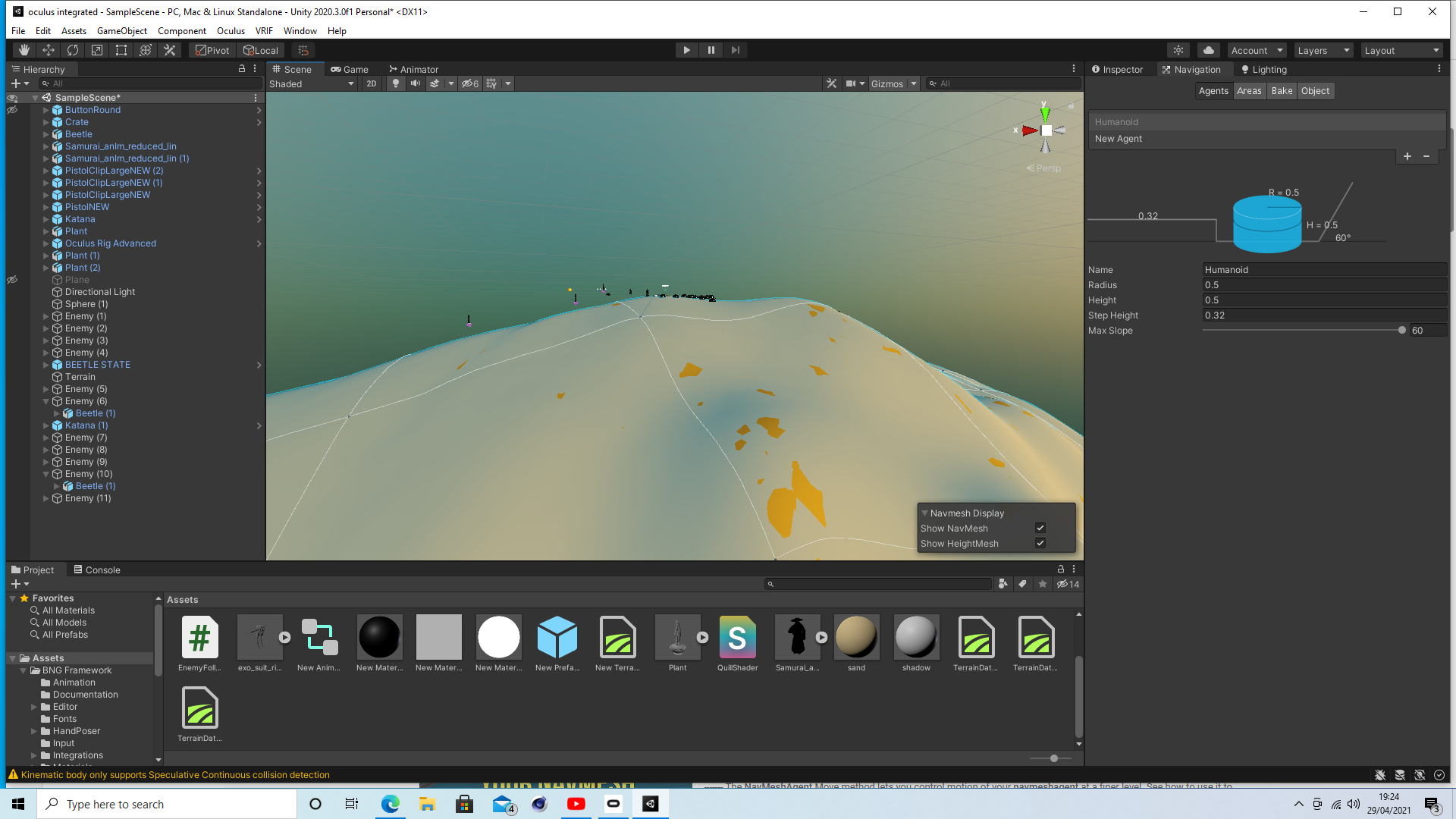Toggle visibility of Plane object

point(12,280)
